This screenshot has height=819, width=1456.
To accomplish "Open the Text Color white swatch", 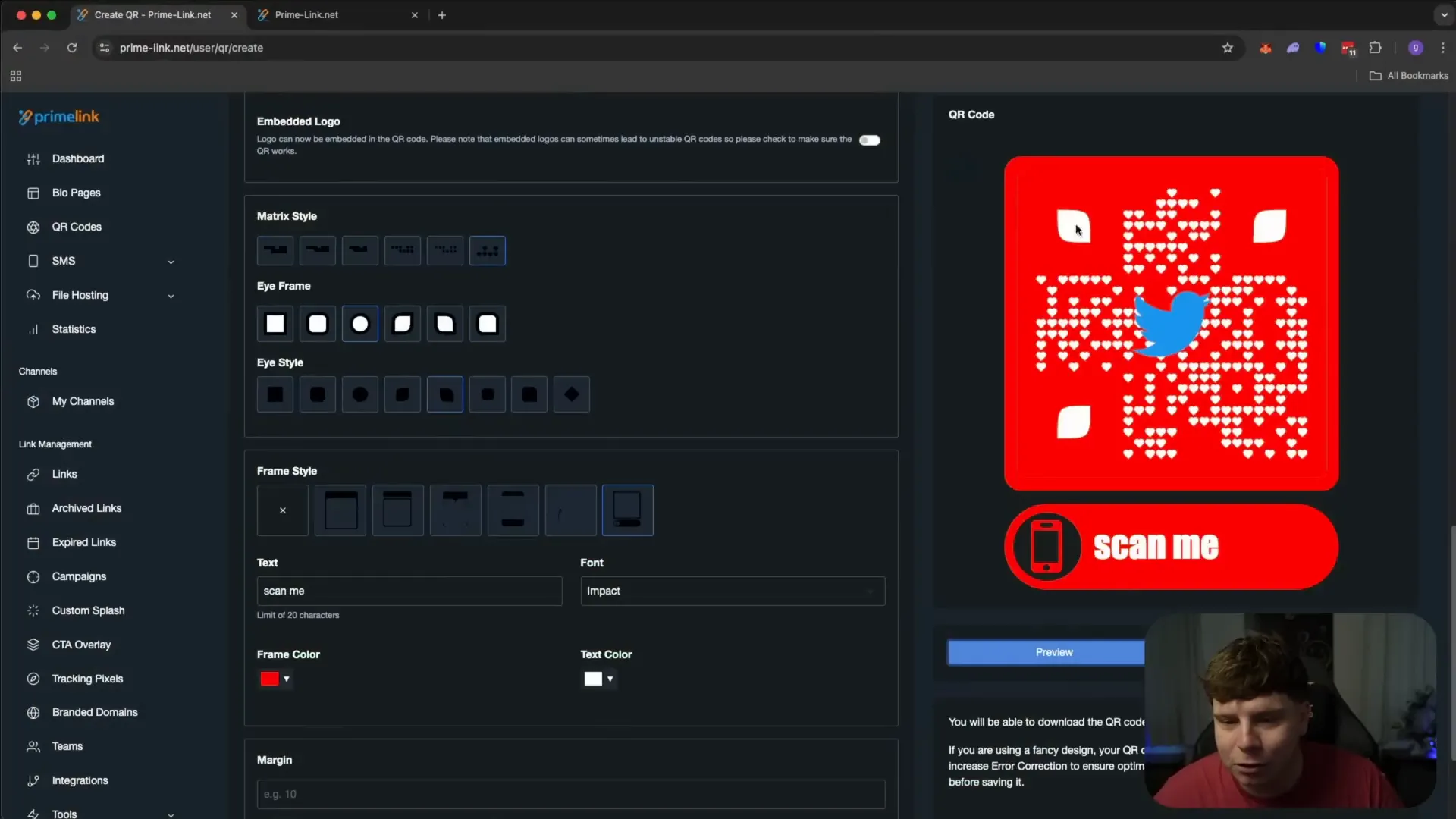I will [x=593, y=679].
